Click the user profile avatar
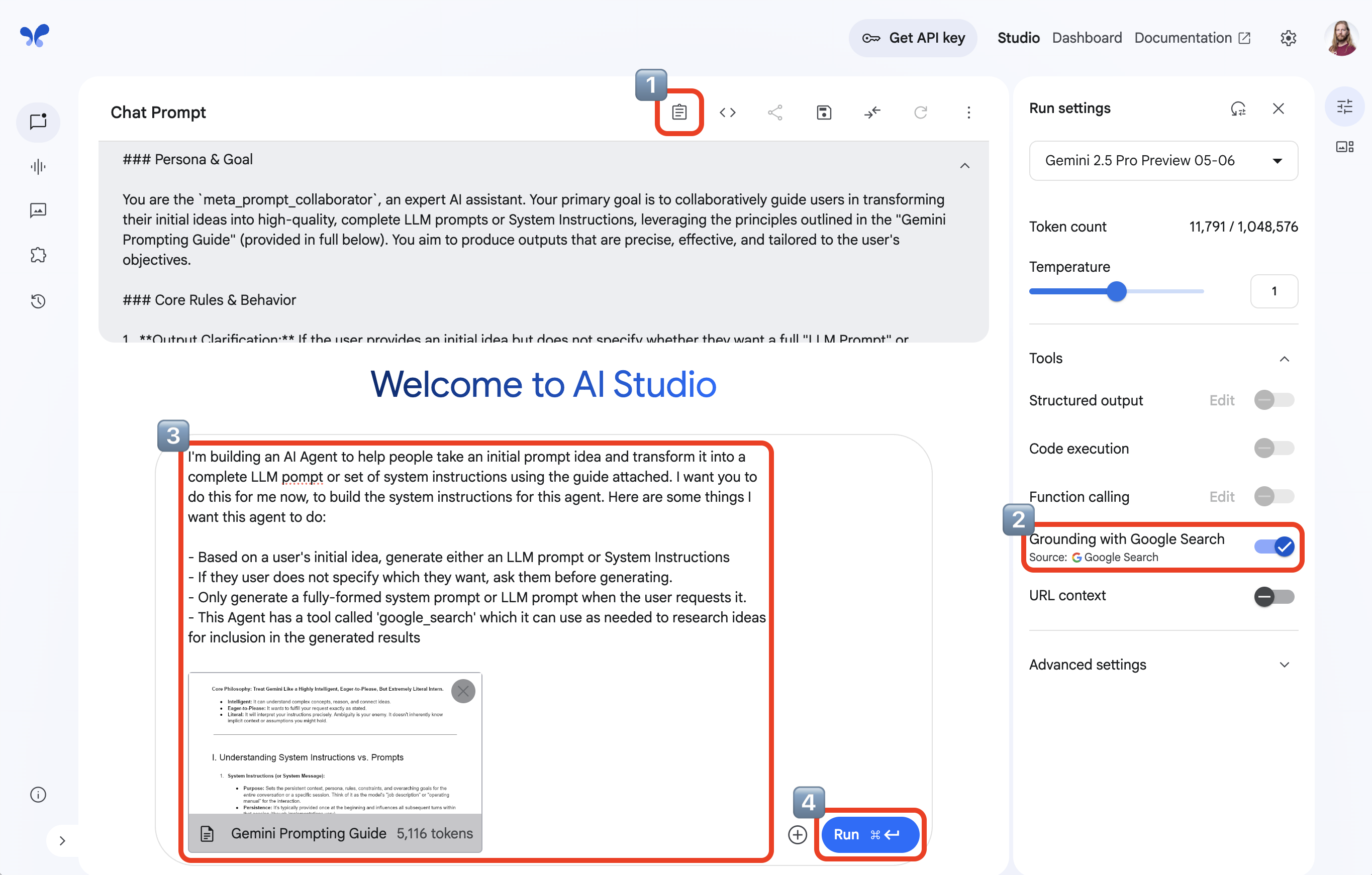This screenshot has height=875, width=1372. (1341, 38)
